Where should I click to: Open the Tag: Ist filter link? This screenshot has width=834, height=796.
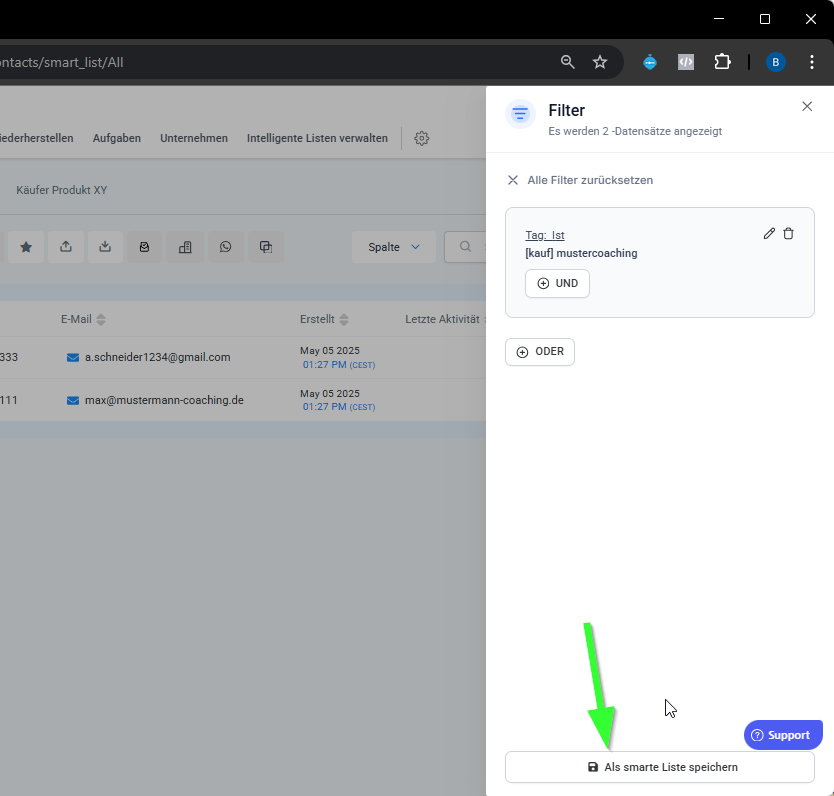pos(545,235)
